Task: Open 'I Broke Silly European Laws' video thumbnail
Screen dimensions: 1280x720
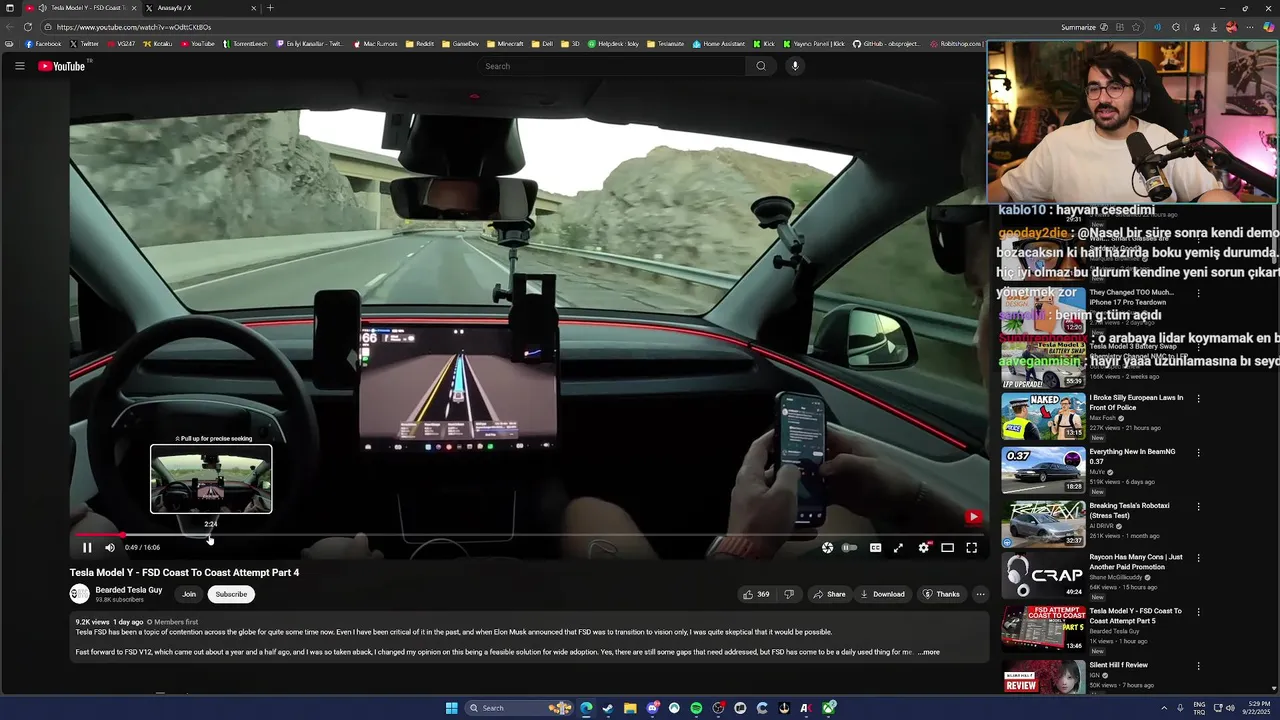Action: [1043, 416]
